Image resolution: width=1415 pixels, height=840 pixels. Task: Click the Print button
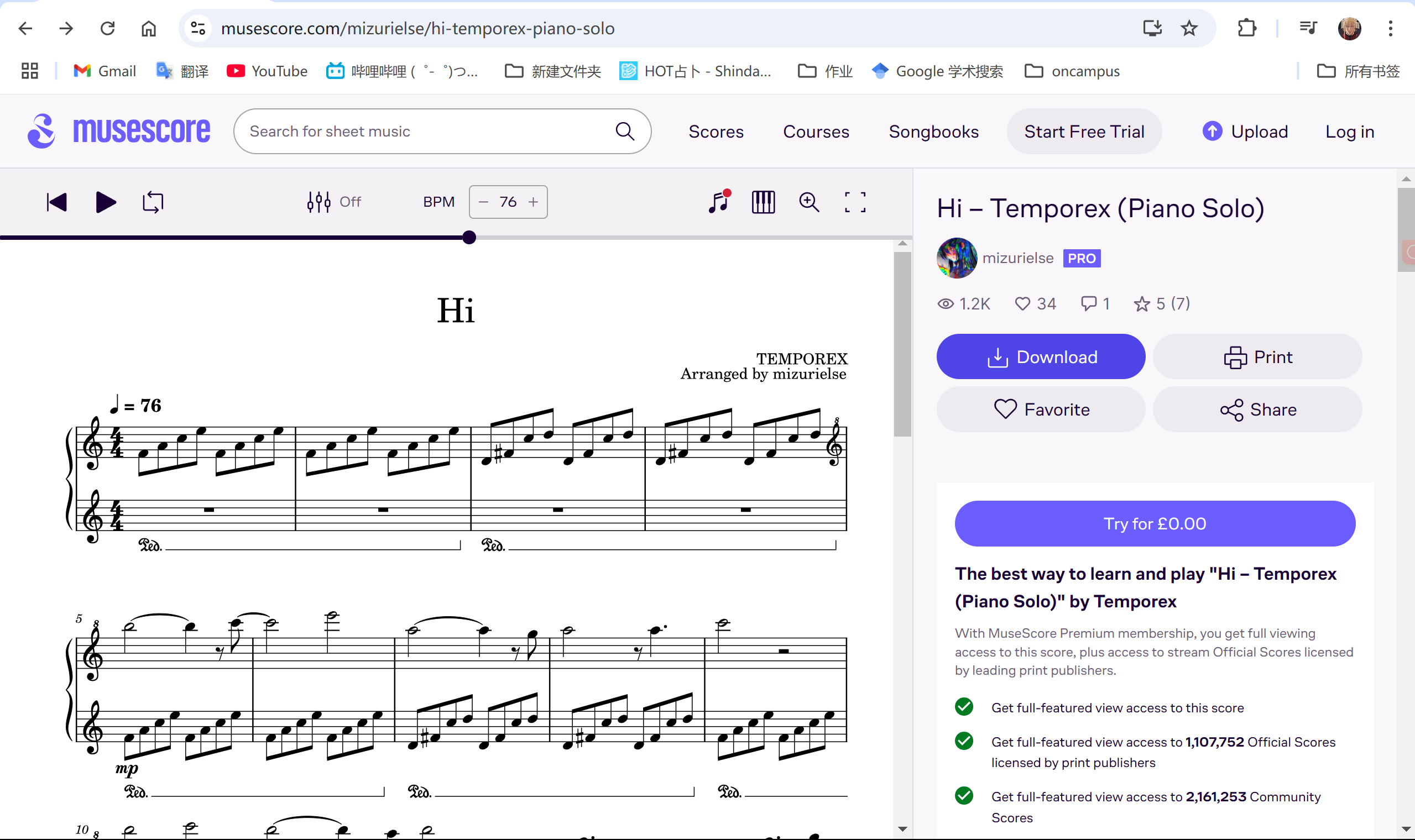tap(1257, 356)
